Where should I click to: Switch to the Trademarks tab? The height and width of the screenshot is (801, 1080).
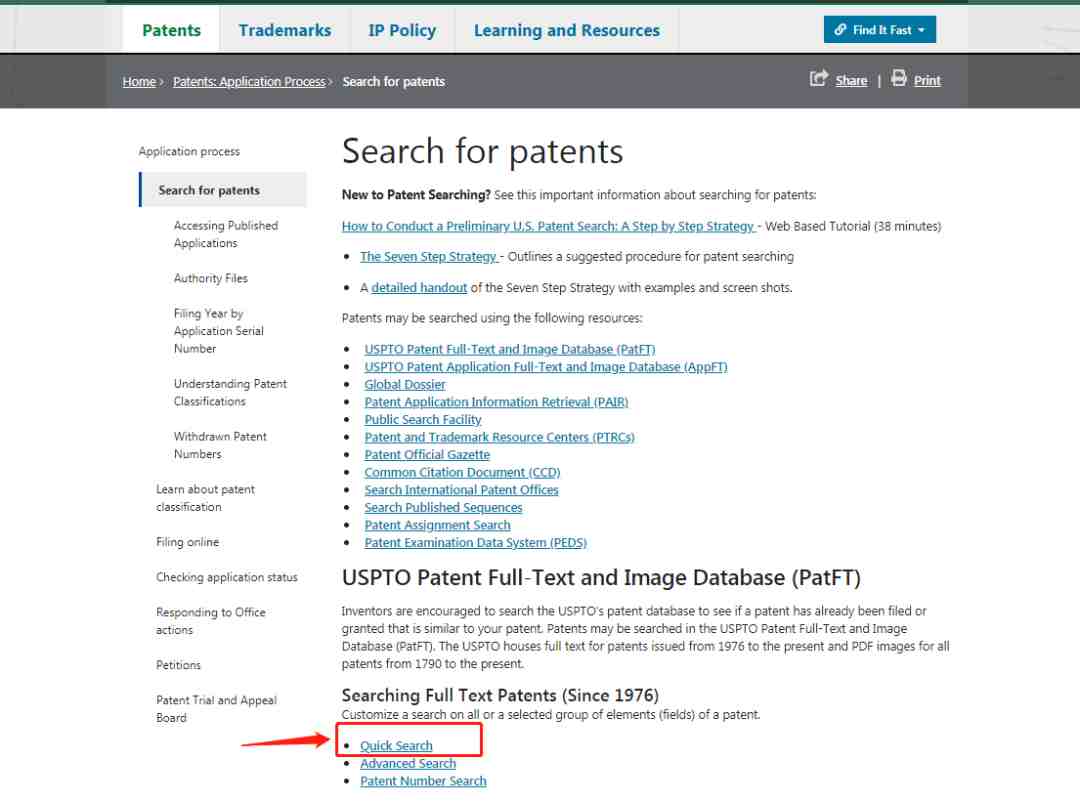click(284, 30)
